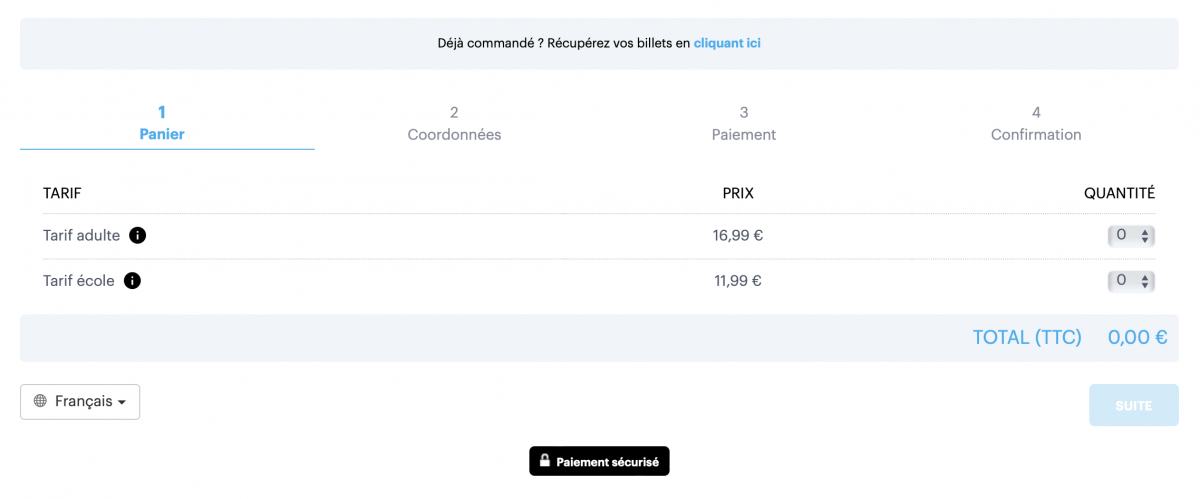Click info icon next to Tarif adulte
Screen dimensions: 1200x499
click(x=138, y=236)
